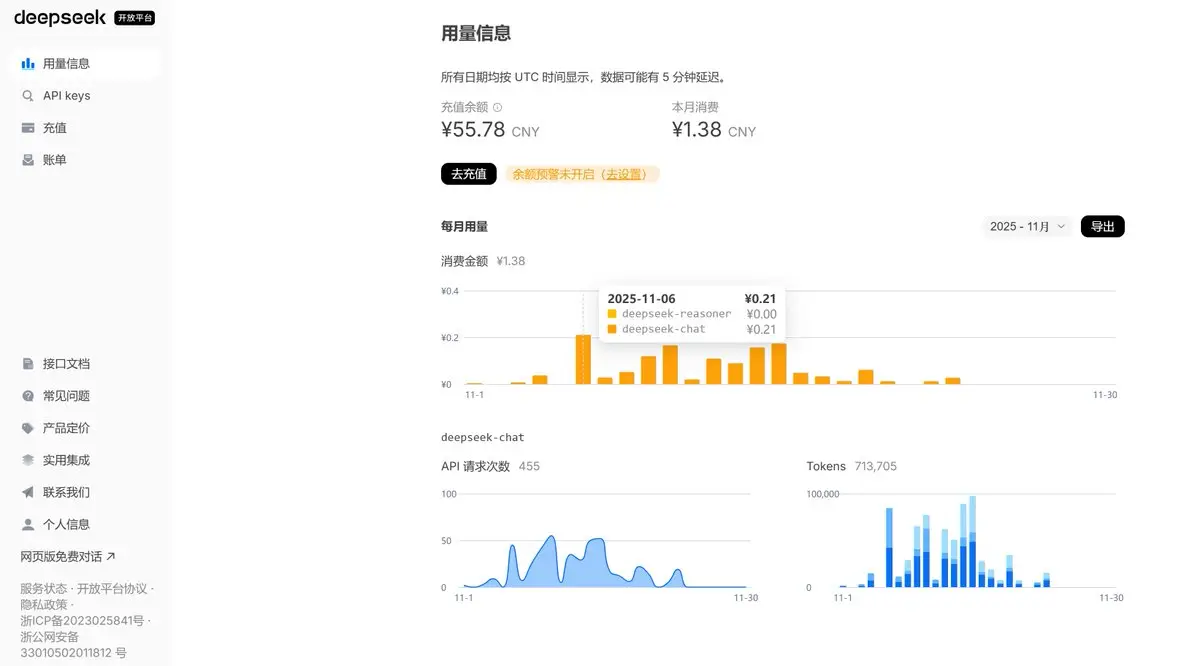Click the deepseek-reasoner legend swatch in tooltip
Image resolution: width=1200 pixels, height=666 pixels.
click(x=612, y=314)
